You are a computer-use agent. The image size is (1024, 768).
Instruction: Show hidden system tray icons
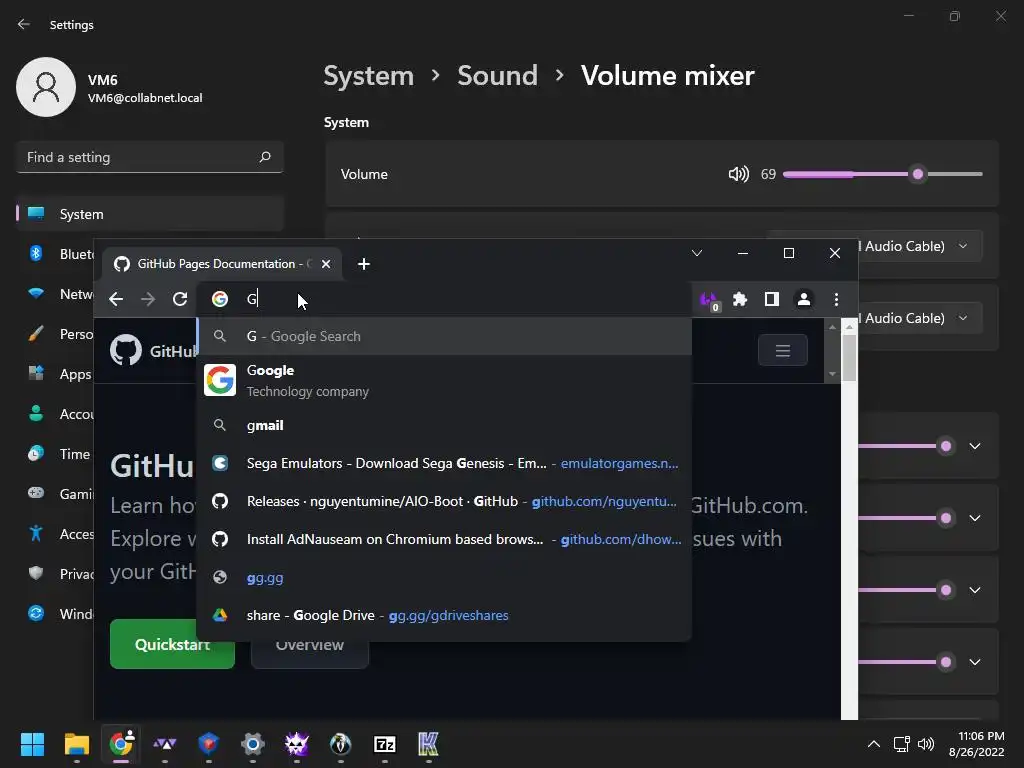coord(874,744)
